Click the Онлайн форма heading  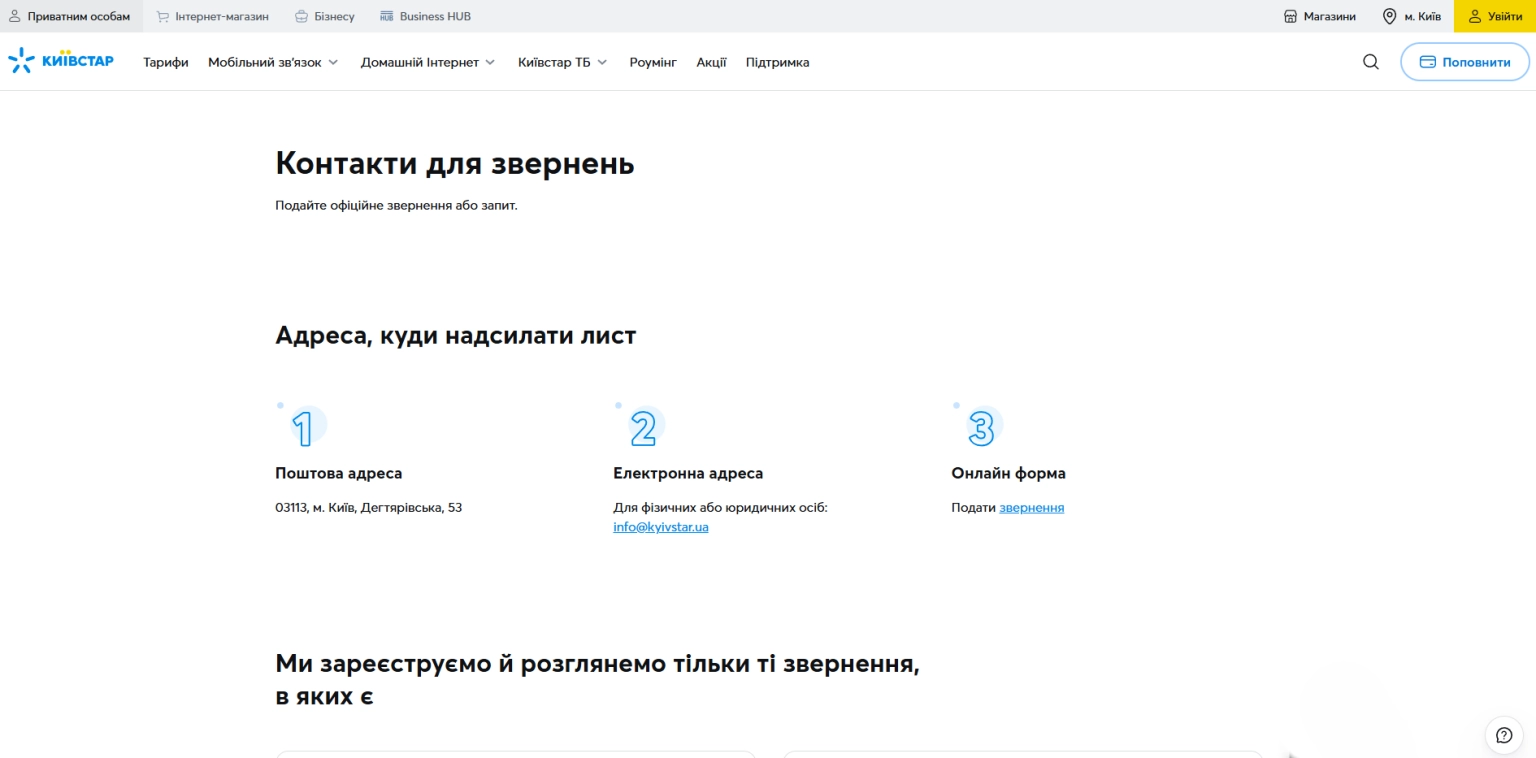point(1009,473)
